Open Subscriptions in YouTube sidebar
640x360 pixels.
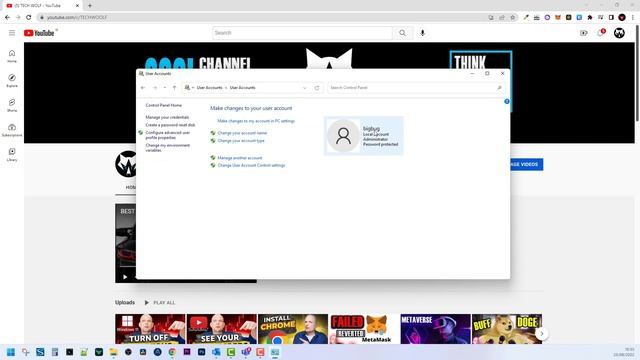tap(12, 130)
